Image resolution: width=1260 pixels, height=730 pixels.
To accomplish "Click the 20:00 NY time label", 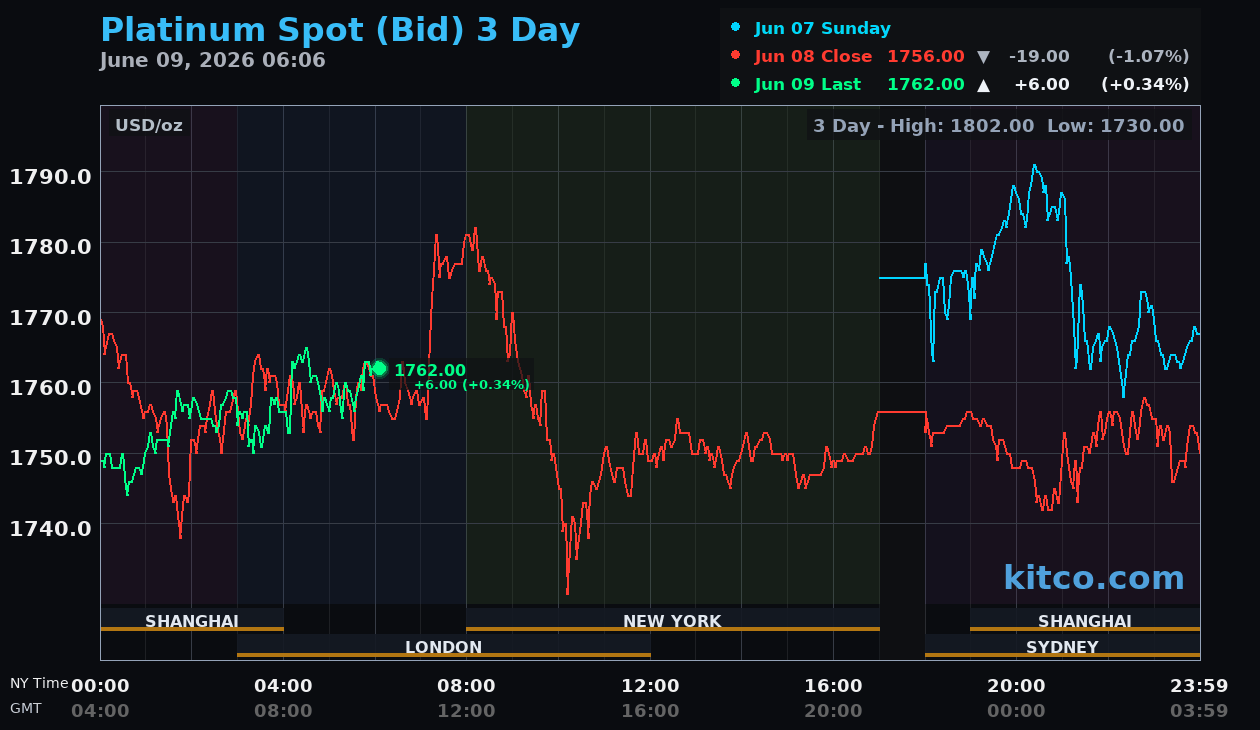I will pyautogui.click(x=1016, y=686).
